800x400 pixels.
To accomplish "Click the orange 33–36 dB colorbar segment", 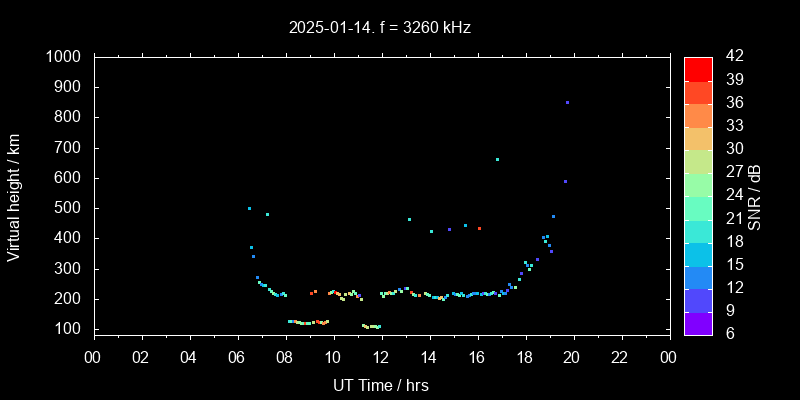I will tap(698, 115).
